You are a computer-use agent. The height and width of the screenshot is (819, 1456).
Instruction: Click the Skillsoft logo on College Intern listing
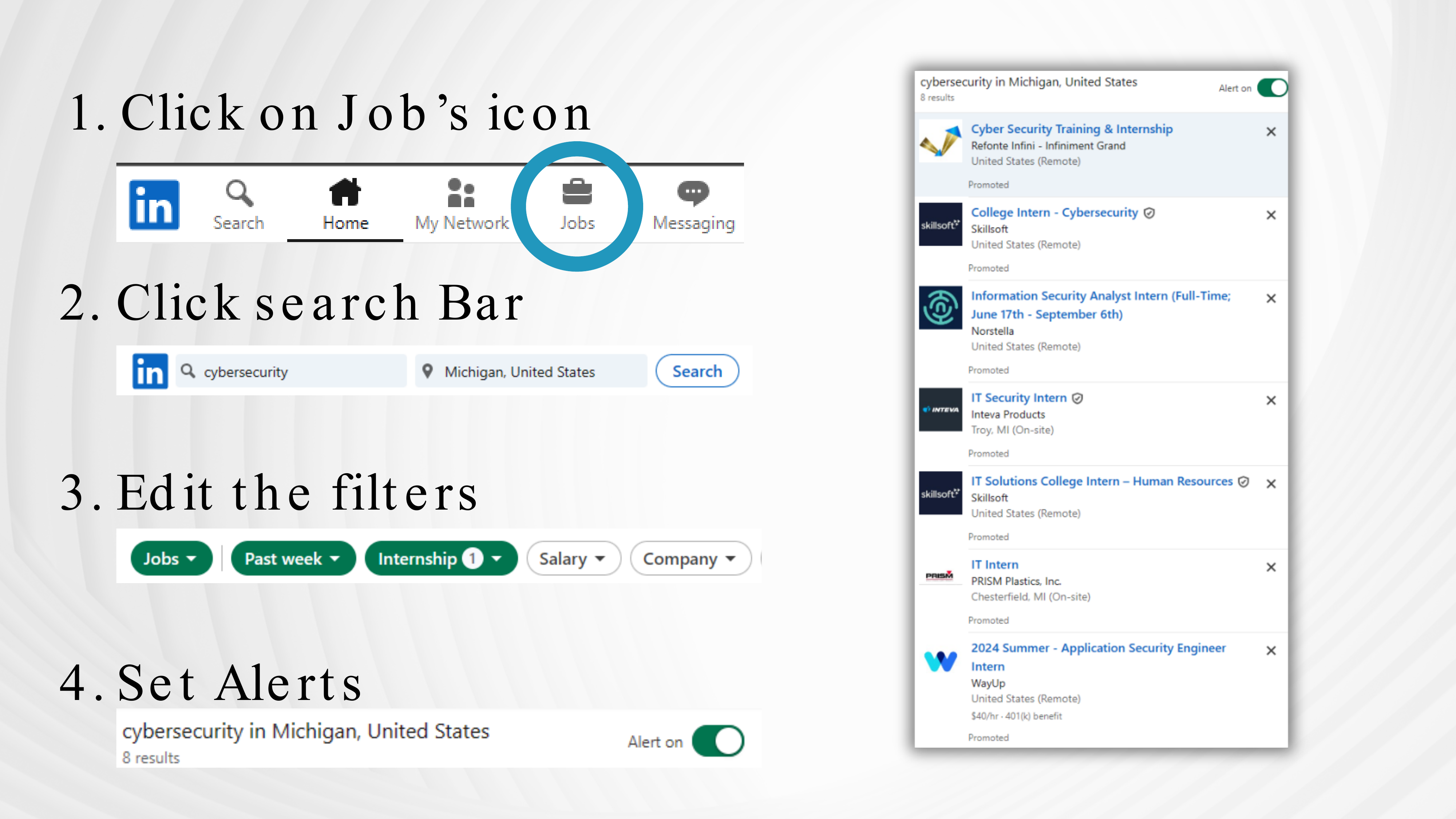pos(940,224)
